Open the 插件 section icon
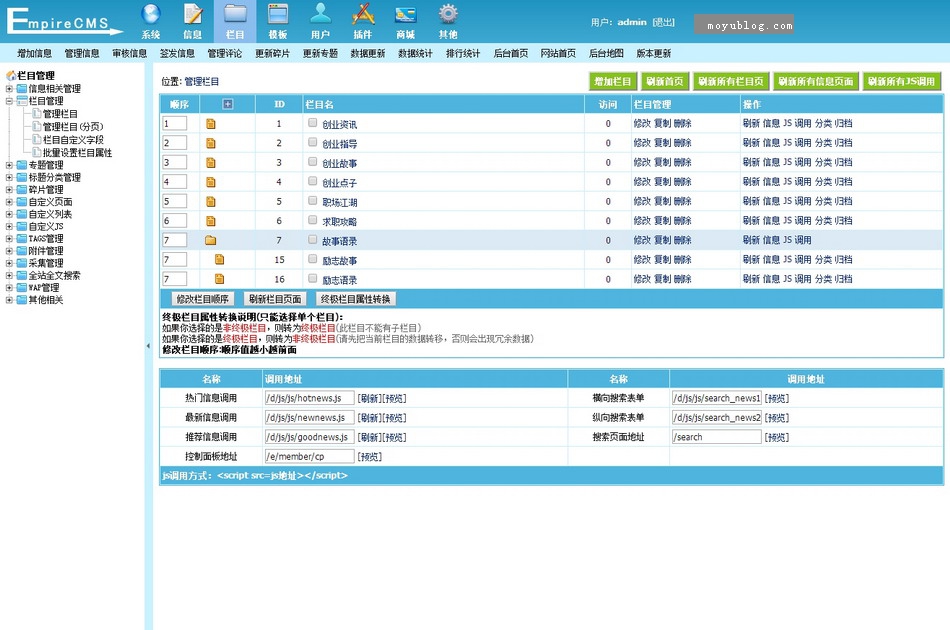Image resolution: width=950 pixels, height=630 pixels. coord(363,21)
